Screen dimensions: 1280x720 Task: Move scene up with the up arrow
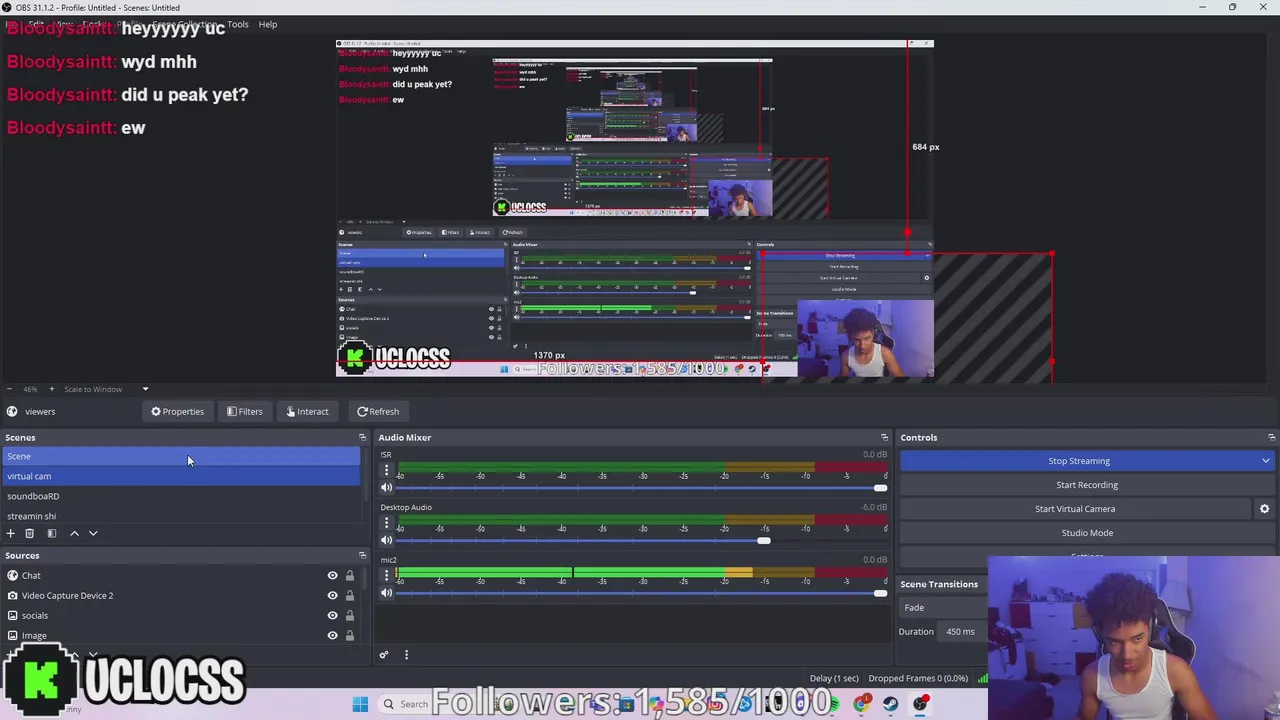[x=74, y=533]
